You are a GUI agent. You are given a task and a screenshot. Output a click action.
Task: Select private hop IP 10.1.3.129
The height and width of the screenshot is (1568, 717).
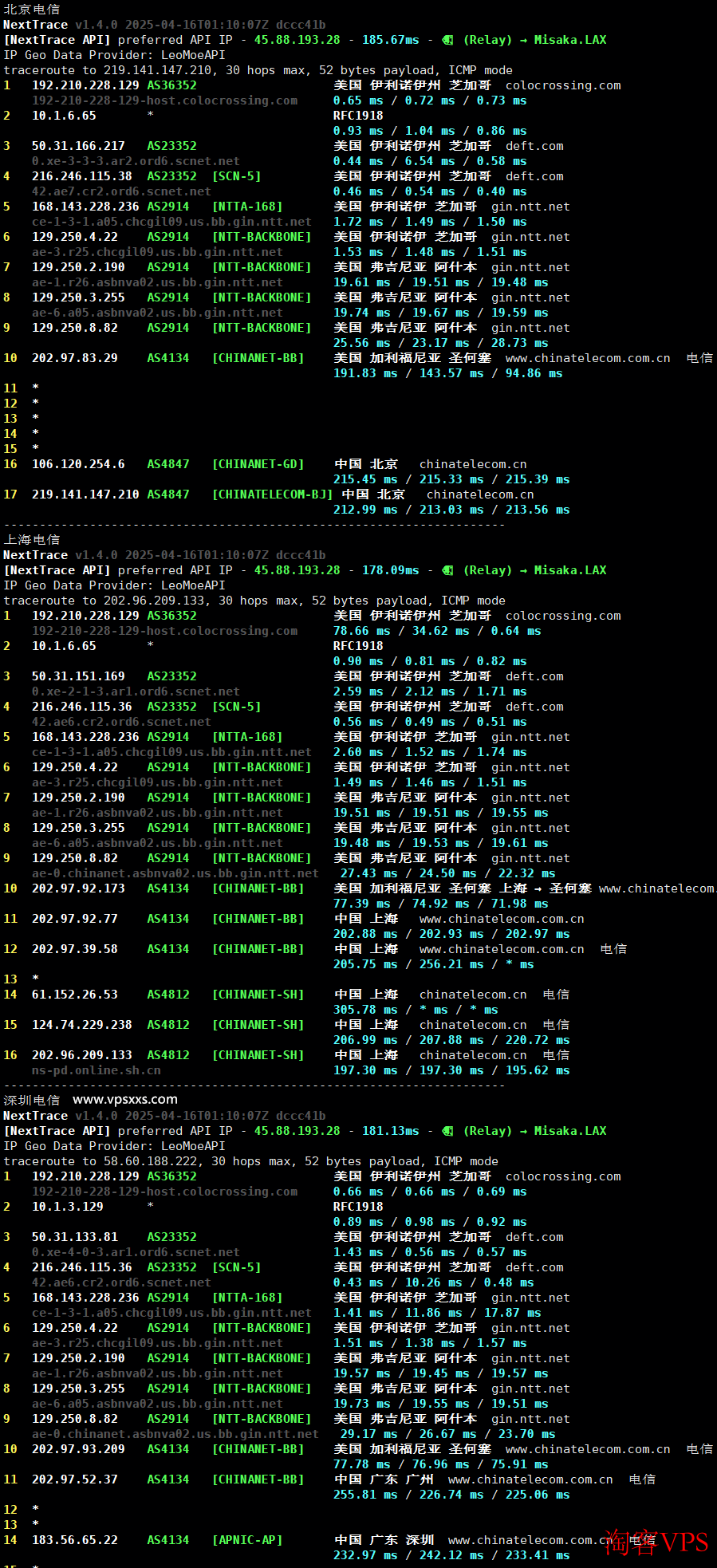[68, 1207]
